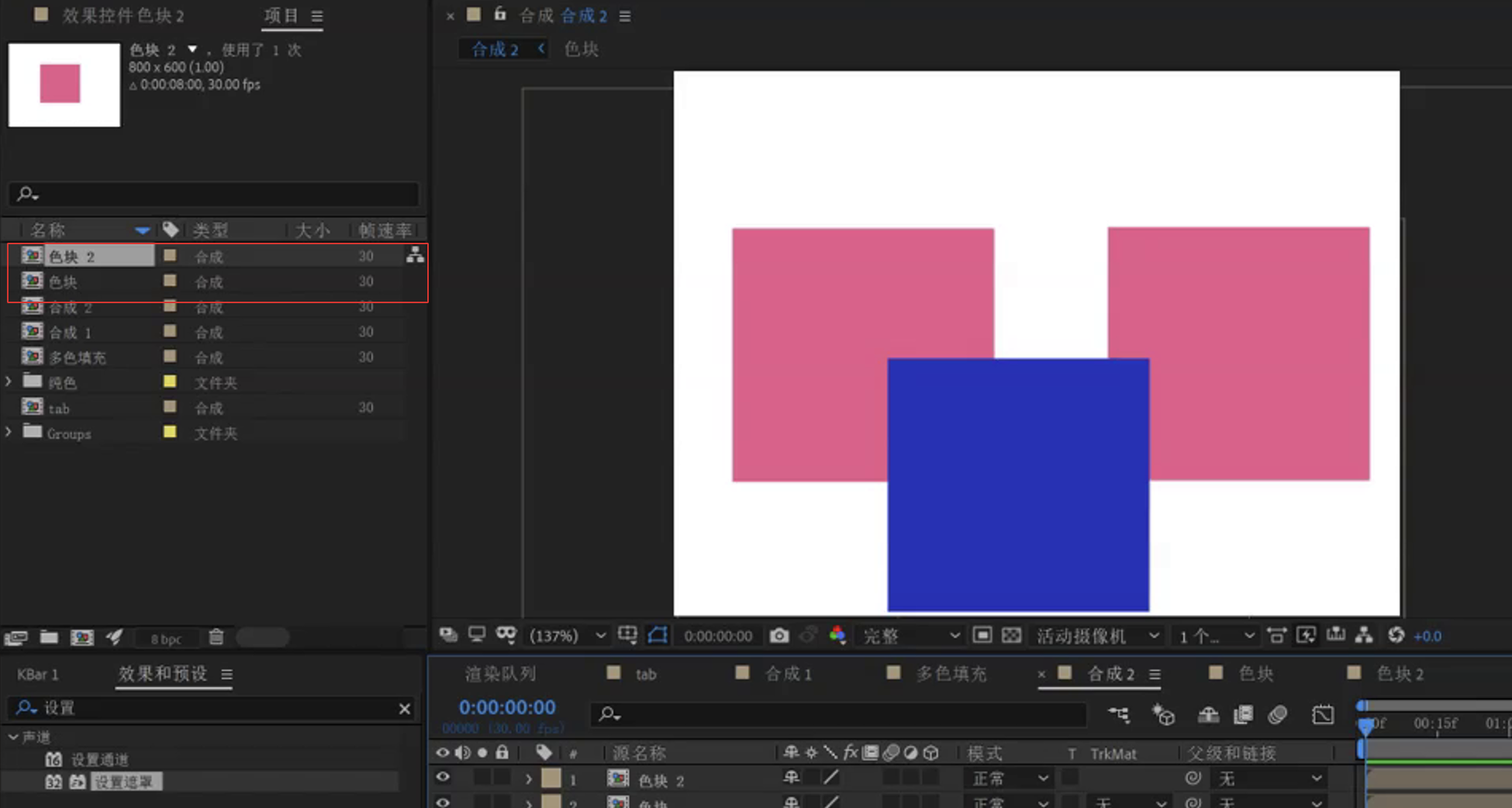This screenshot has width=1512, height=808.
Task: Open the composition mini-flowchart icon
Action: coord(1119,714)
